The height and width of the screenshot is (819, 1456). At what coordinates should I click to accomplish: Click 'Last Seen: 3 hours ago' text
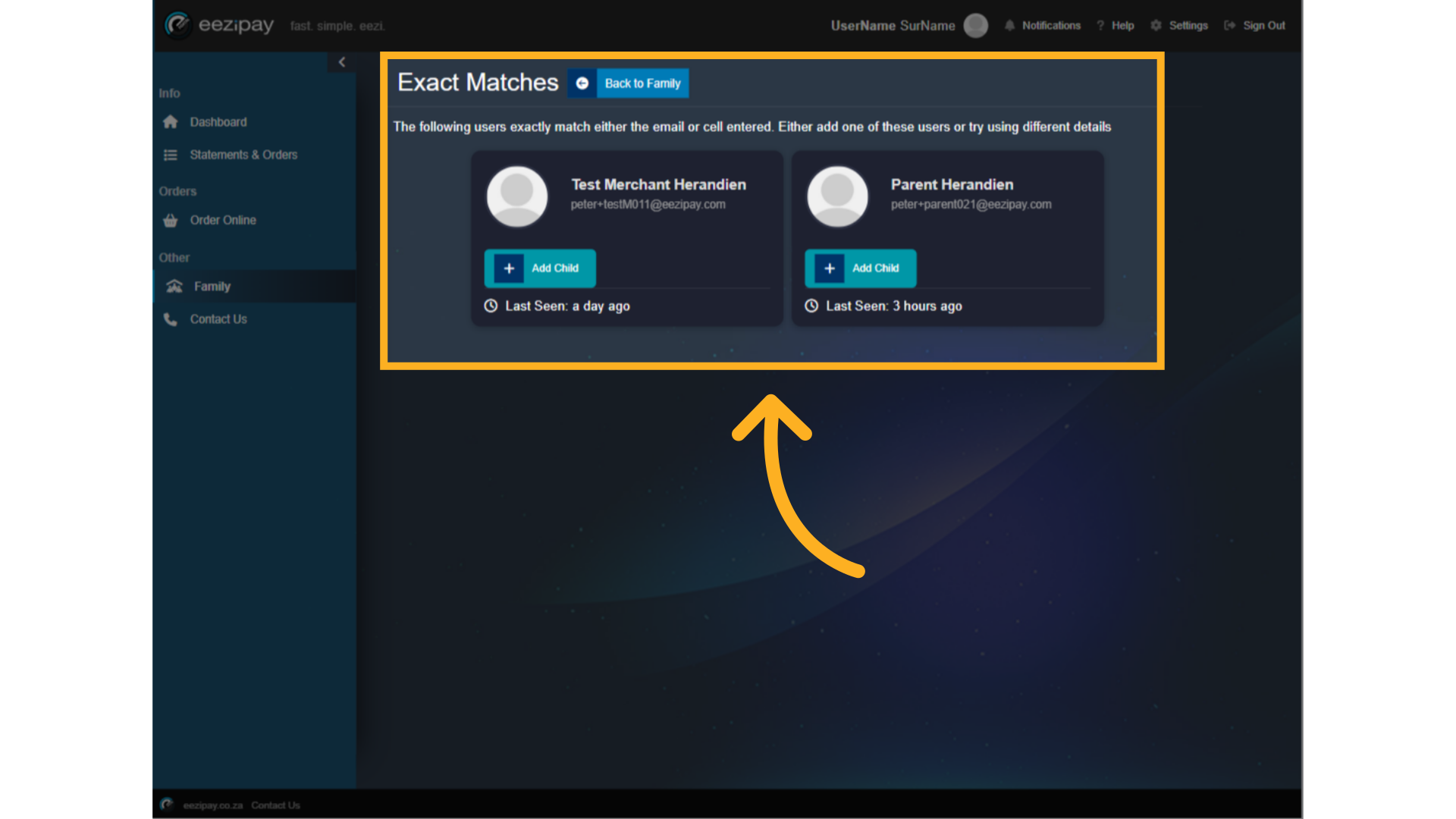(x=894, y=306)
